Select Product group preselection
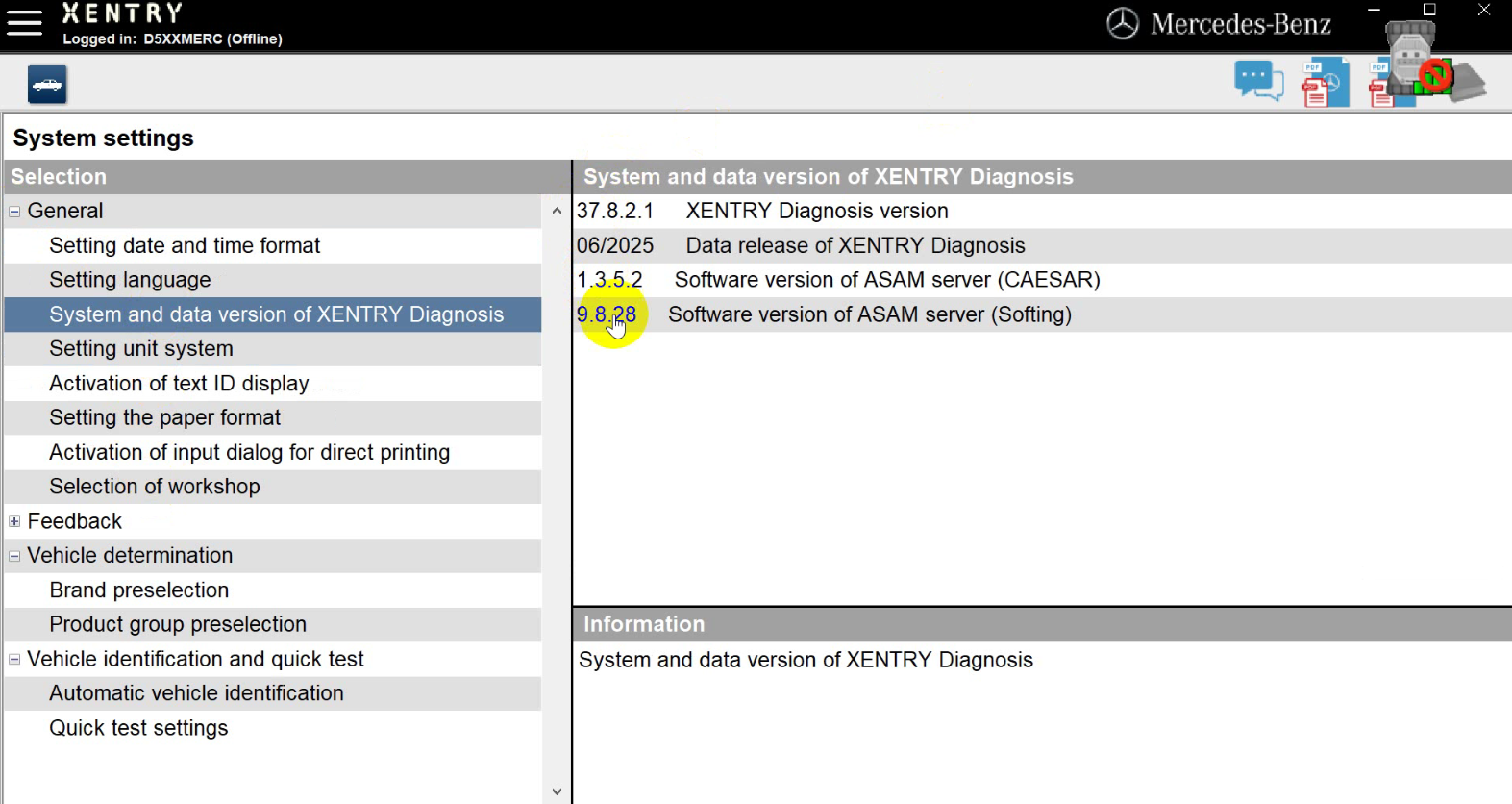1512x804 pixels. click(x=273, y=625)
